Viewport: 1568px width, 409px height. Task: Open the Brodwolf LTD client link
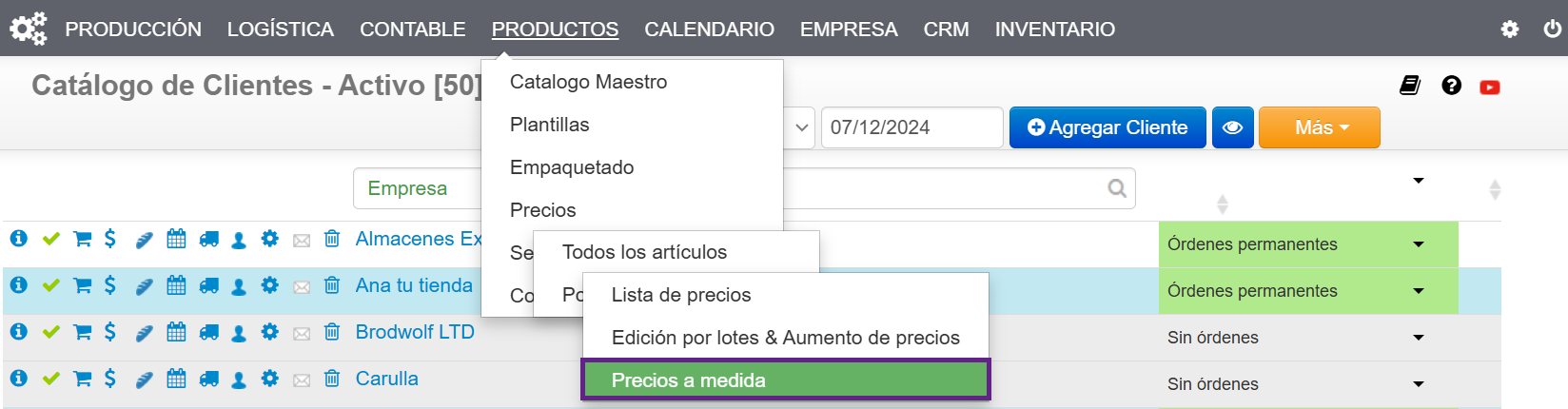coord(415,332)
